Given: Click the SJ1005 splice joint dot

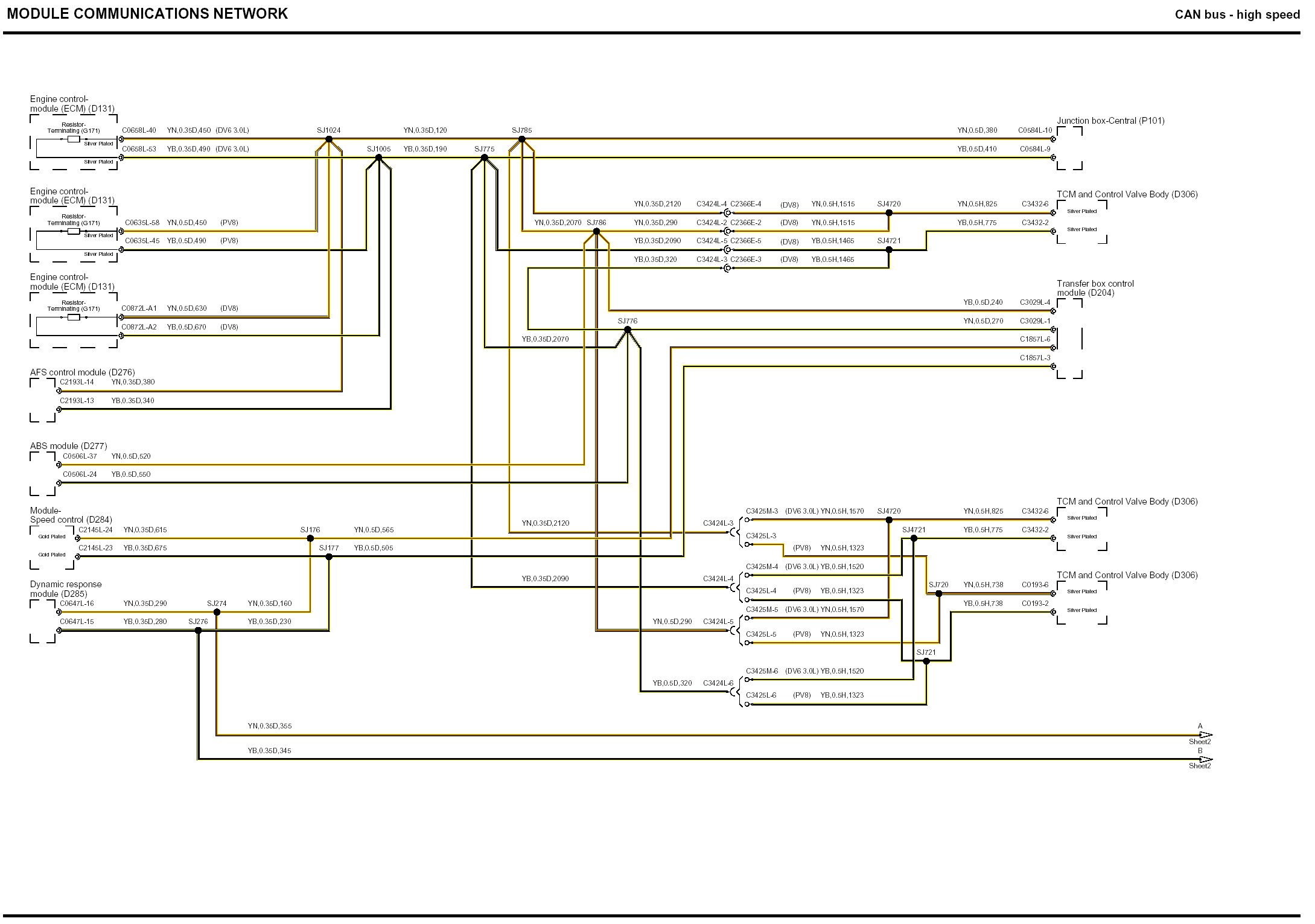Looking at the screenshot, I should (378, 158).
